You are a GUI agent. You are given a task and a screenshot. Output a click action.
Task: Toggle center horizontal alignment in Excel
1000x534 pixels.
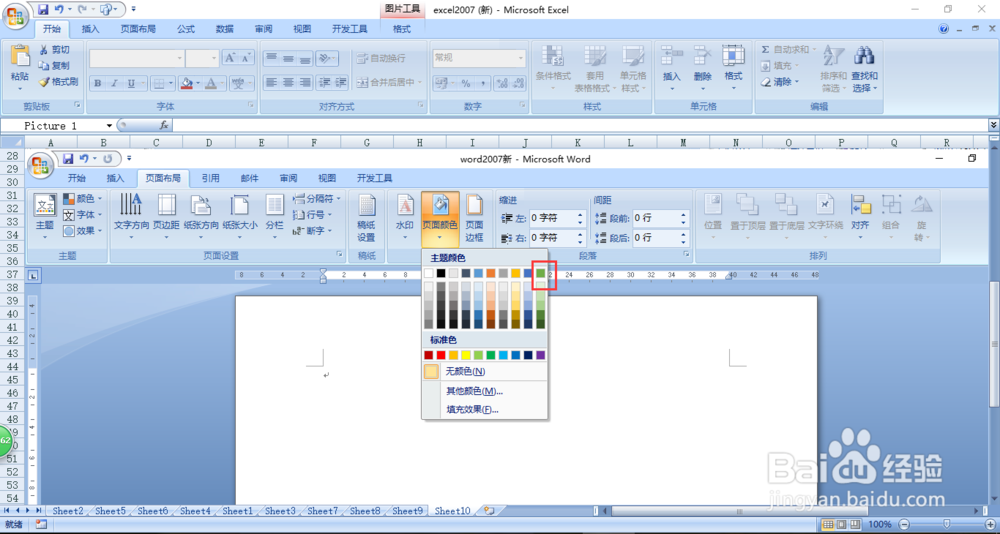288,82
